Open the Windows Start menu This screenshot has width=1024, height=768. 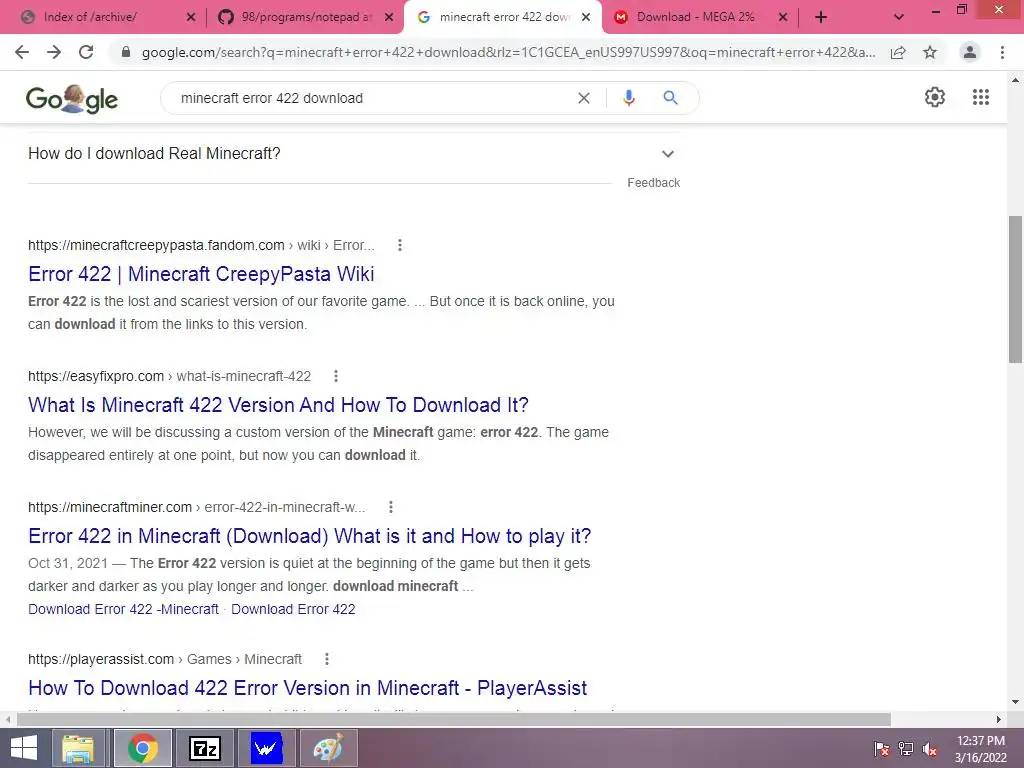click(x=24, y=748)
